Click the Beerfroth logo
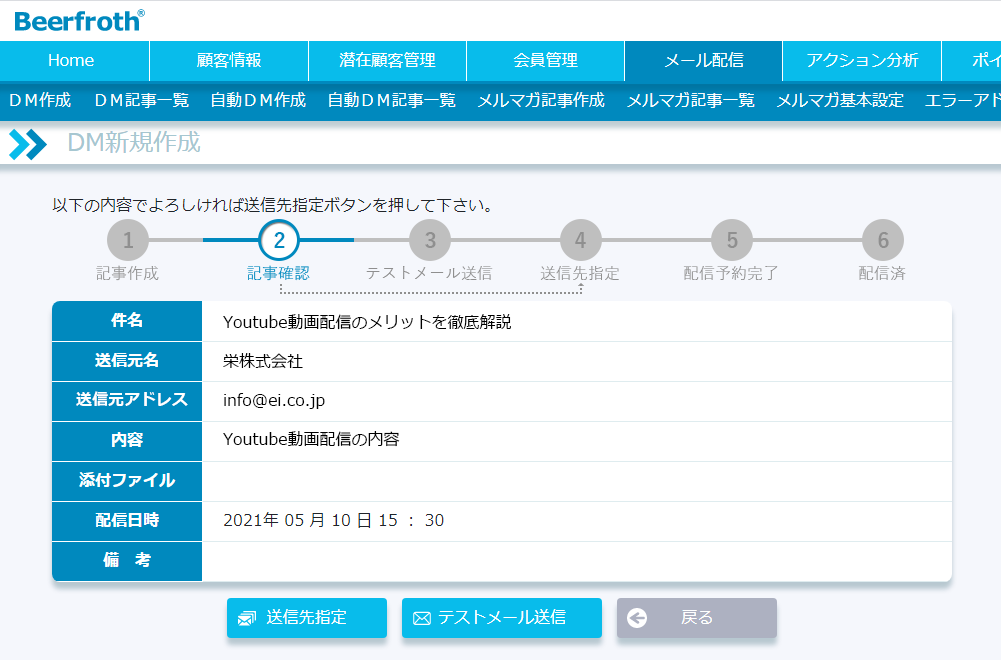The height and width of the screenshot is (660, 1001). 79,20
